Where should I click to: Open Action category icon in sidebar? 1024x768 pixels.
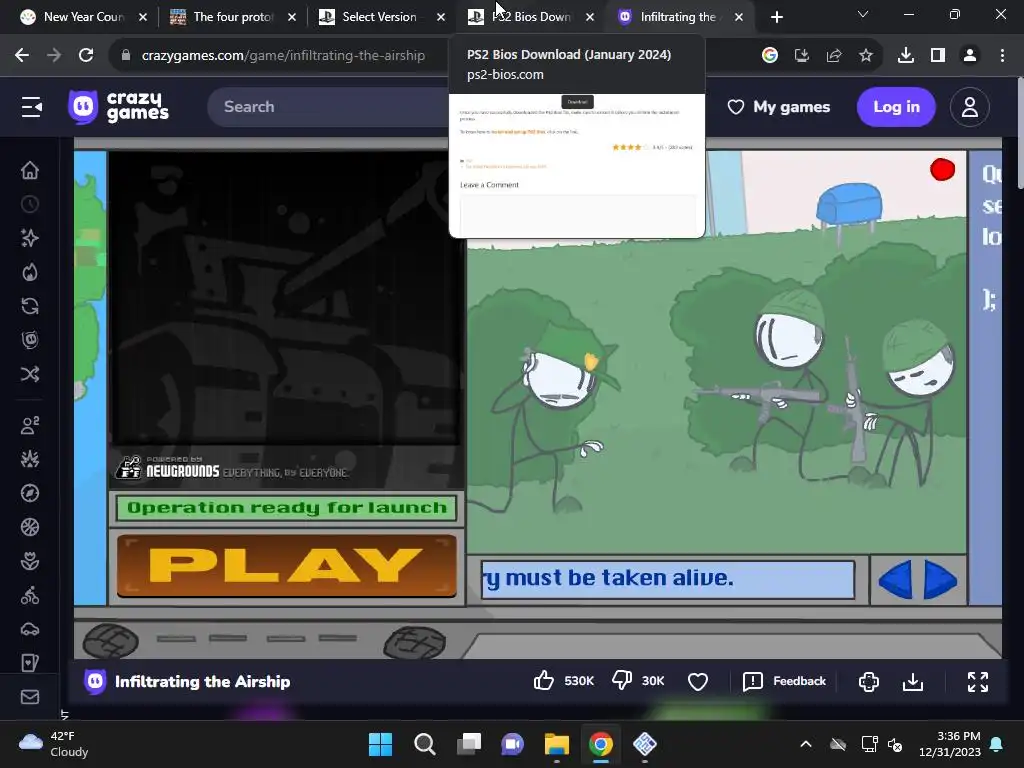(x=30, y=459)
